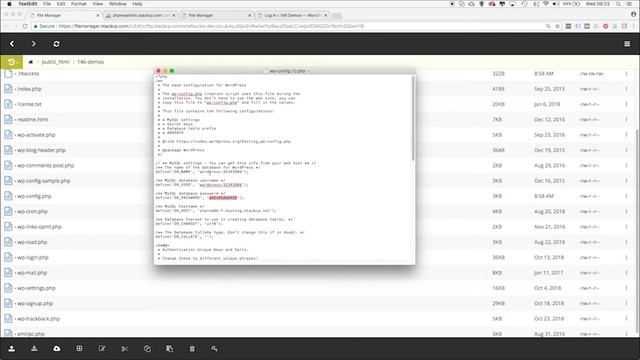Open row options for index.php

pyautogui.click(x=626, y=89)
